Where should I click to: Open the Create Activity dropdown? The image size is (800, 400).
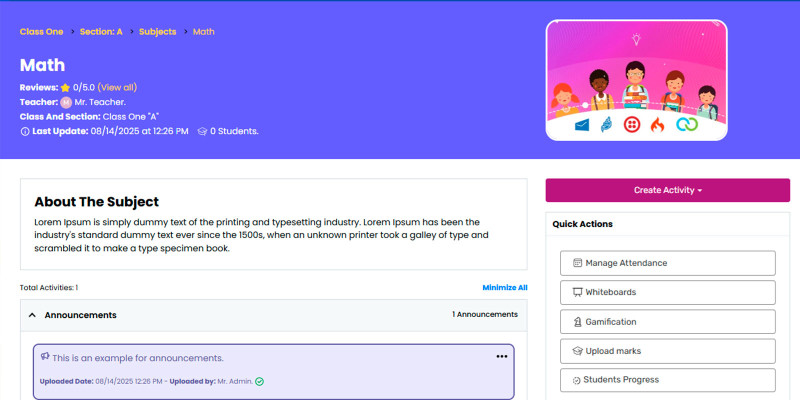point(667,190)
